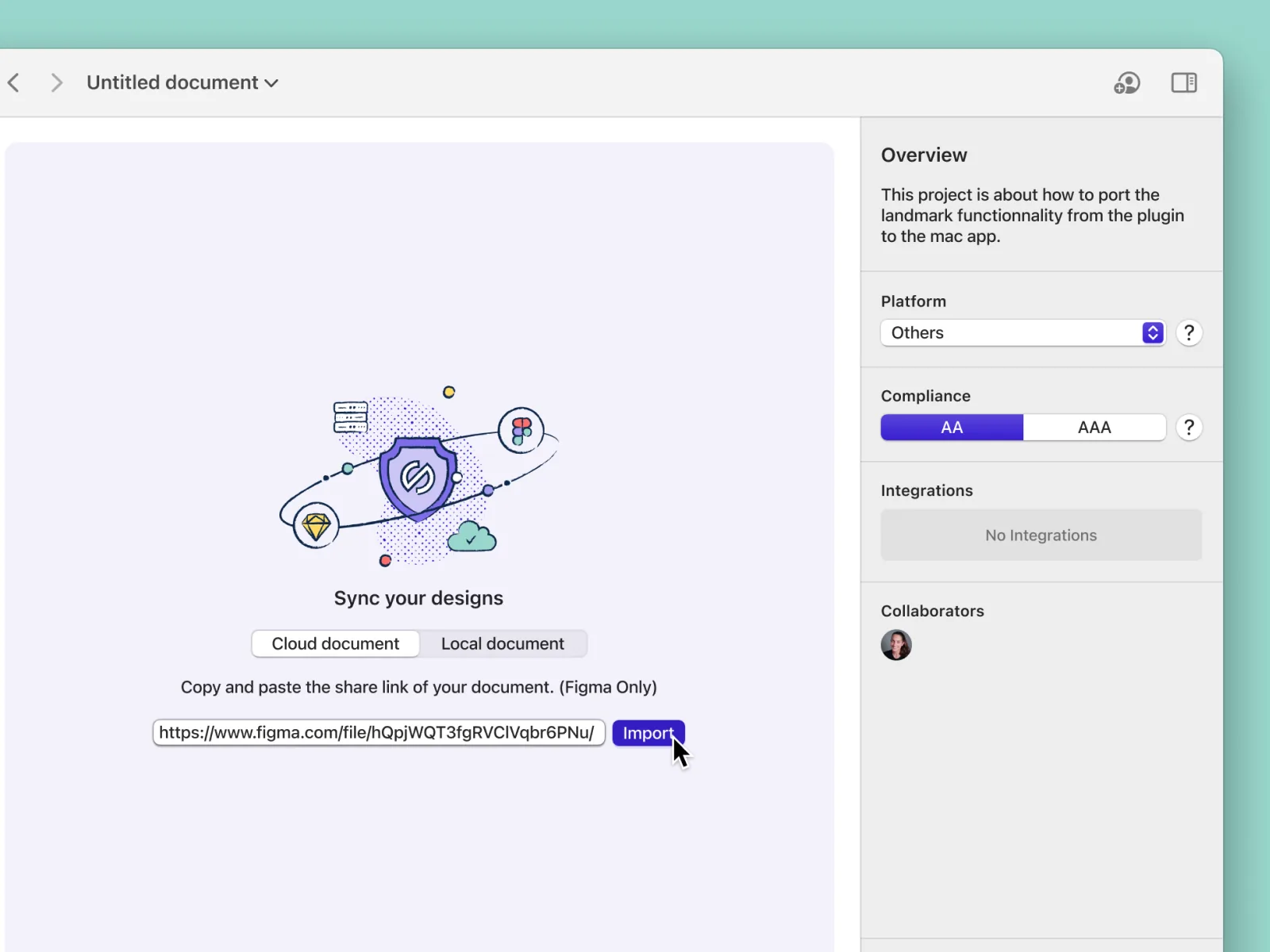1270x952 pixels.
Task: Click the Overview heading
Action: (x=924, y=155)
